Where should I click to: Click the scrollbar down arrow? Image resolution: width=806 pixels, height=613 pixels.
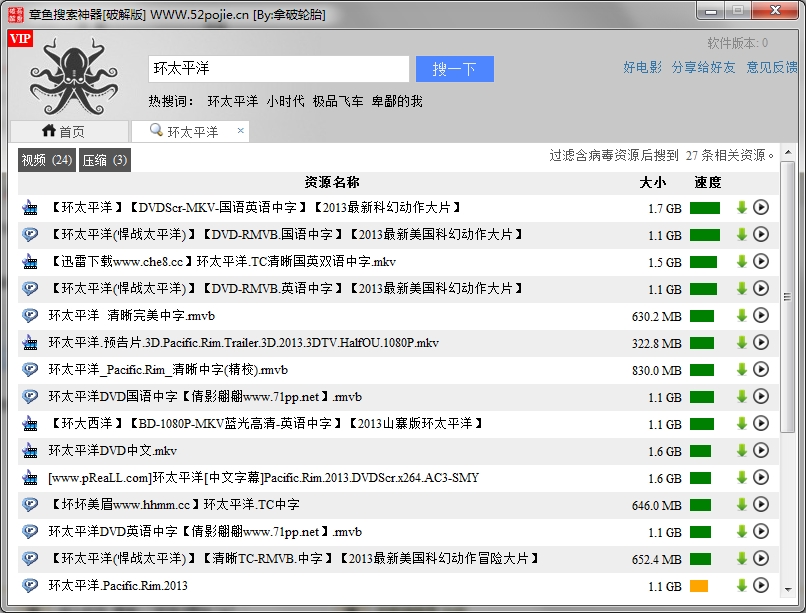[x=787, y=589]
